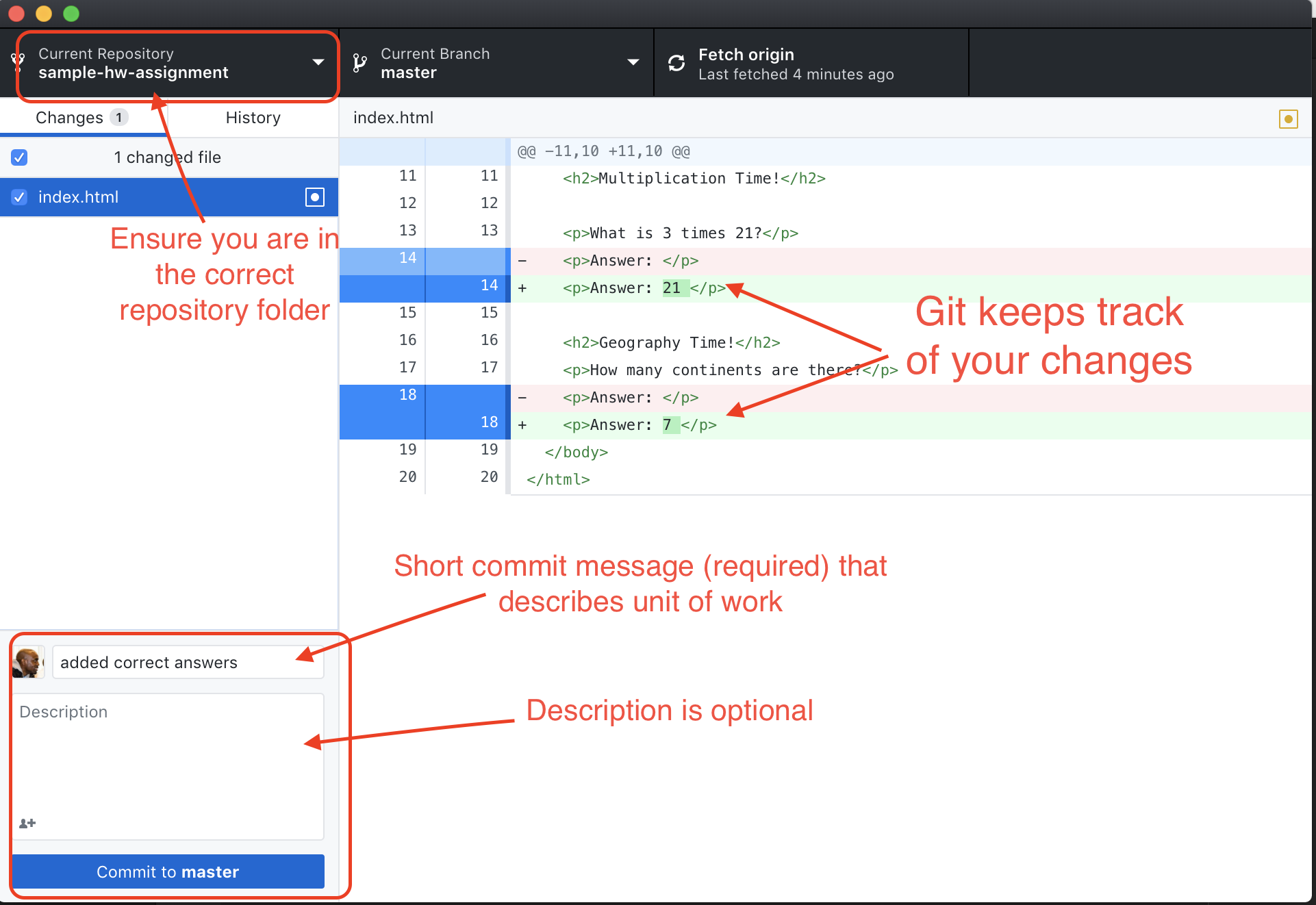
Task: Select added line 14 in diff gutter
Action: click(425, 288)
